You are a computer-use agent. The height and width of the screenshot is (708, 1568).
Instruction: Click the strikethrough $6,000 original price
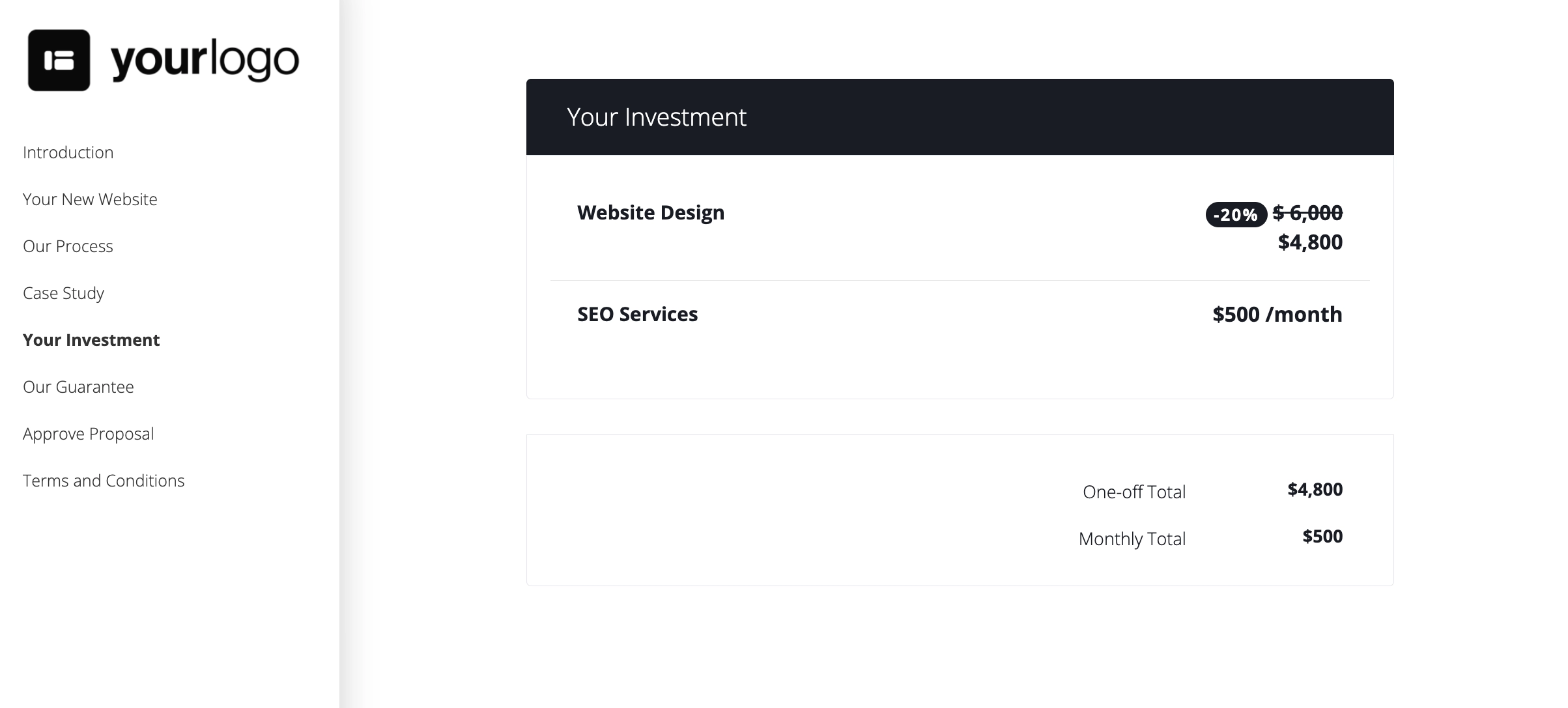[x=1305, y=212]
